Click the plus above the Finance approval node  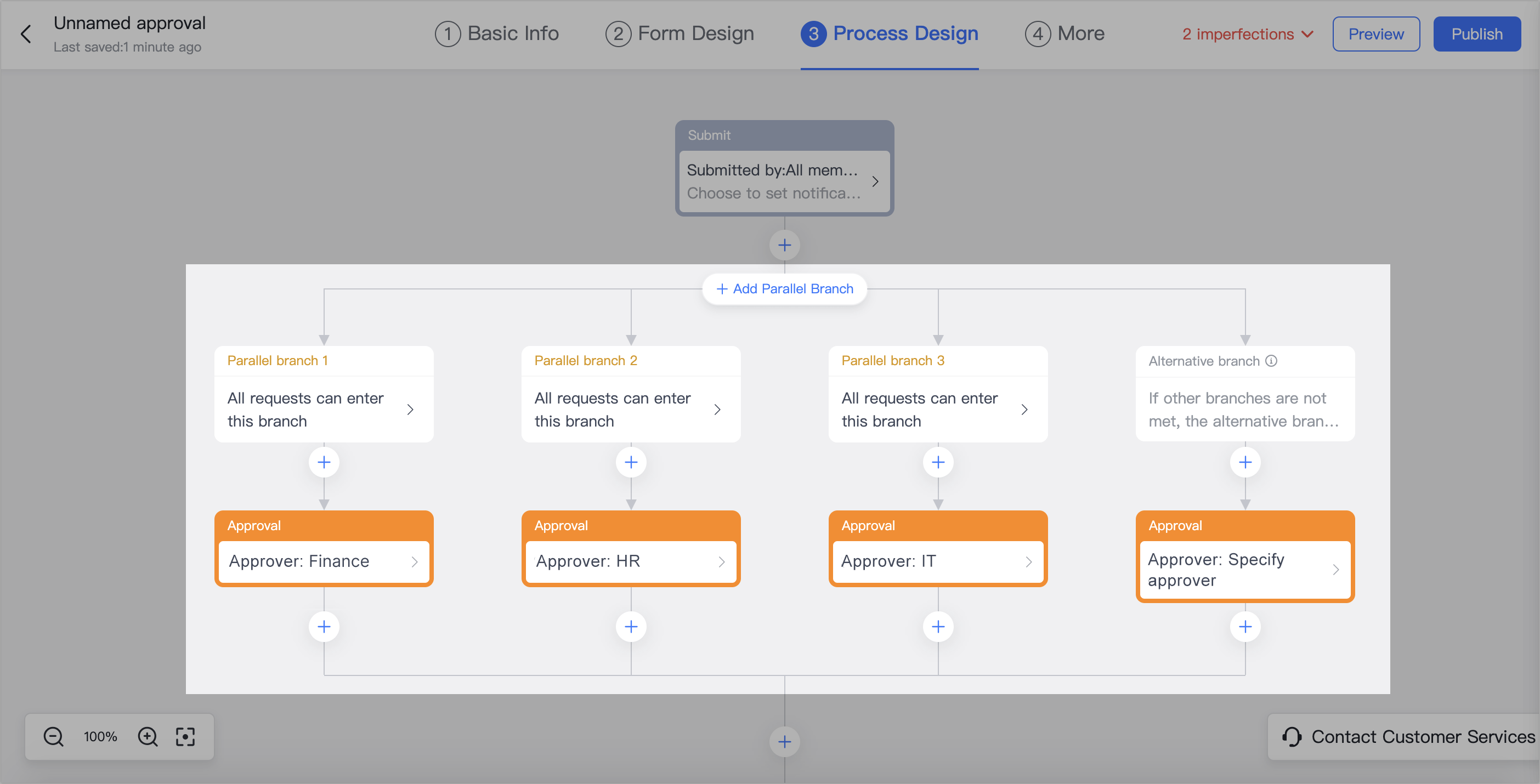click(x=324, y=461)
